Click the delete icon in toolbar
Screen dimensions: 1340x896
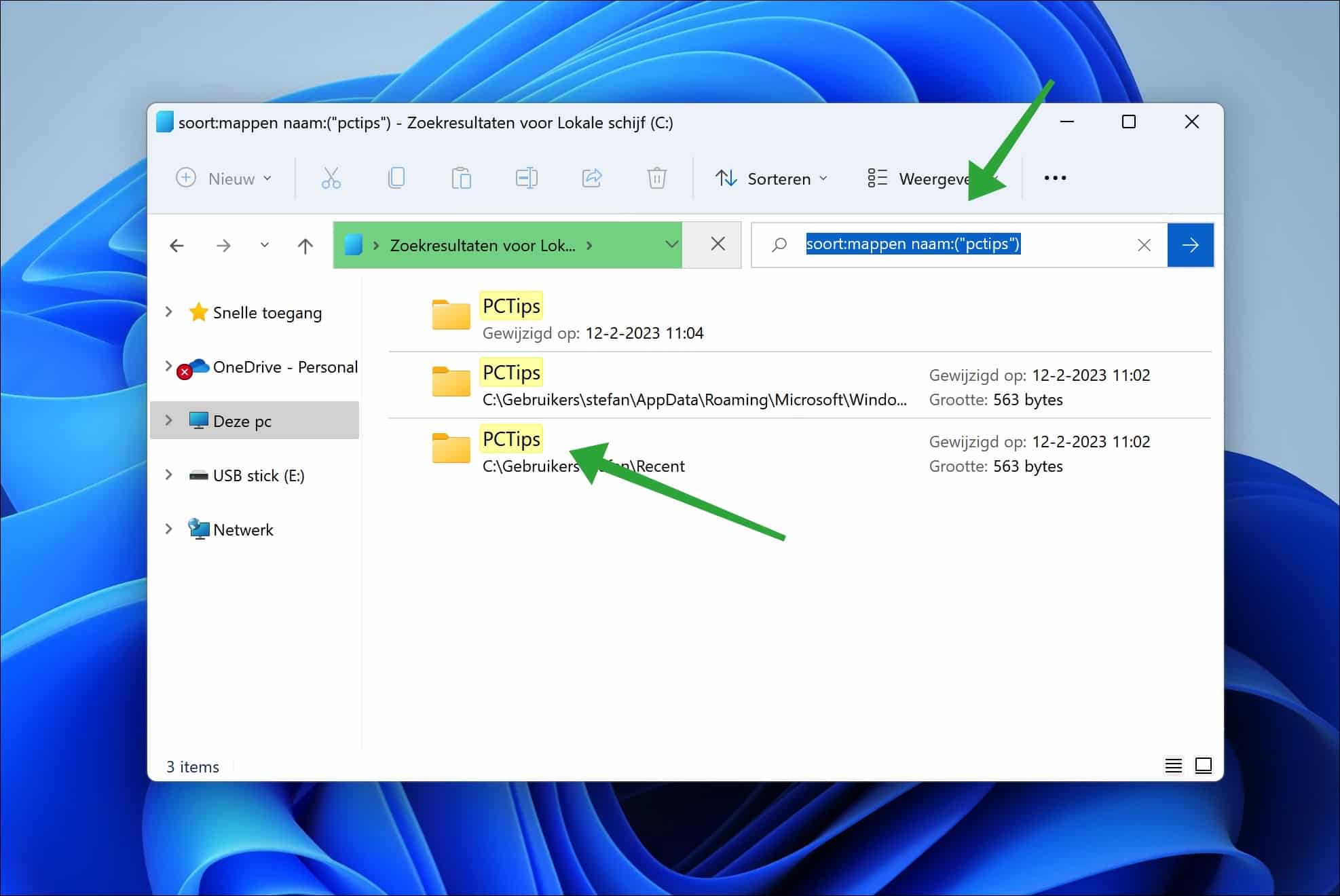coord(657,177)
